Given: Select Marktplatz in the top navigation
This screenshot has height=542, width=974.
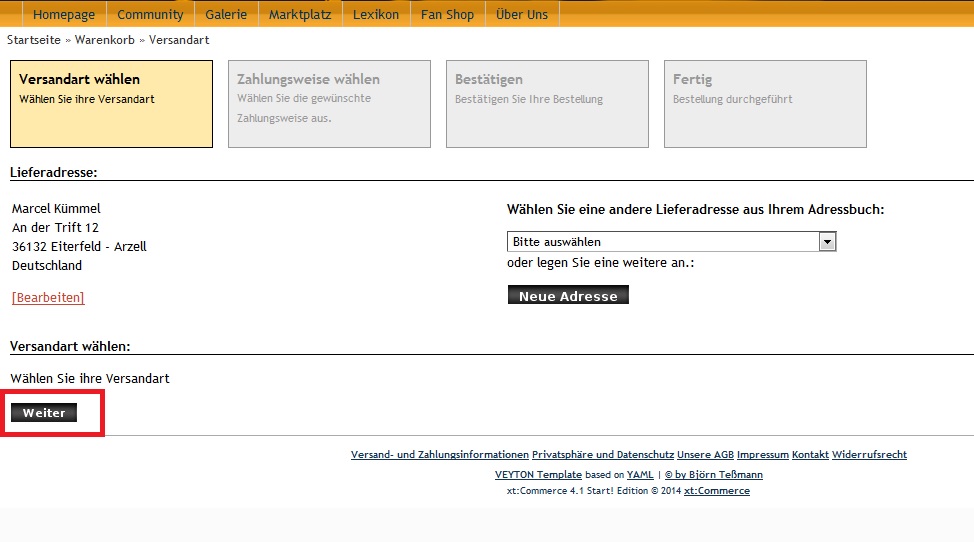Looking at the screenshot, I should click(300, 14).
